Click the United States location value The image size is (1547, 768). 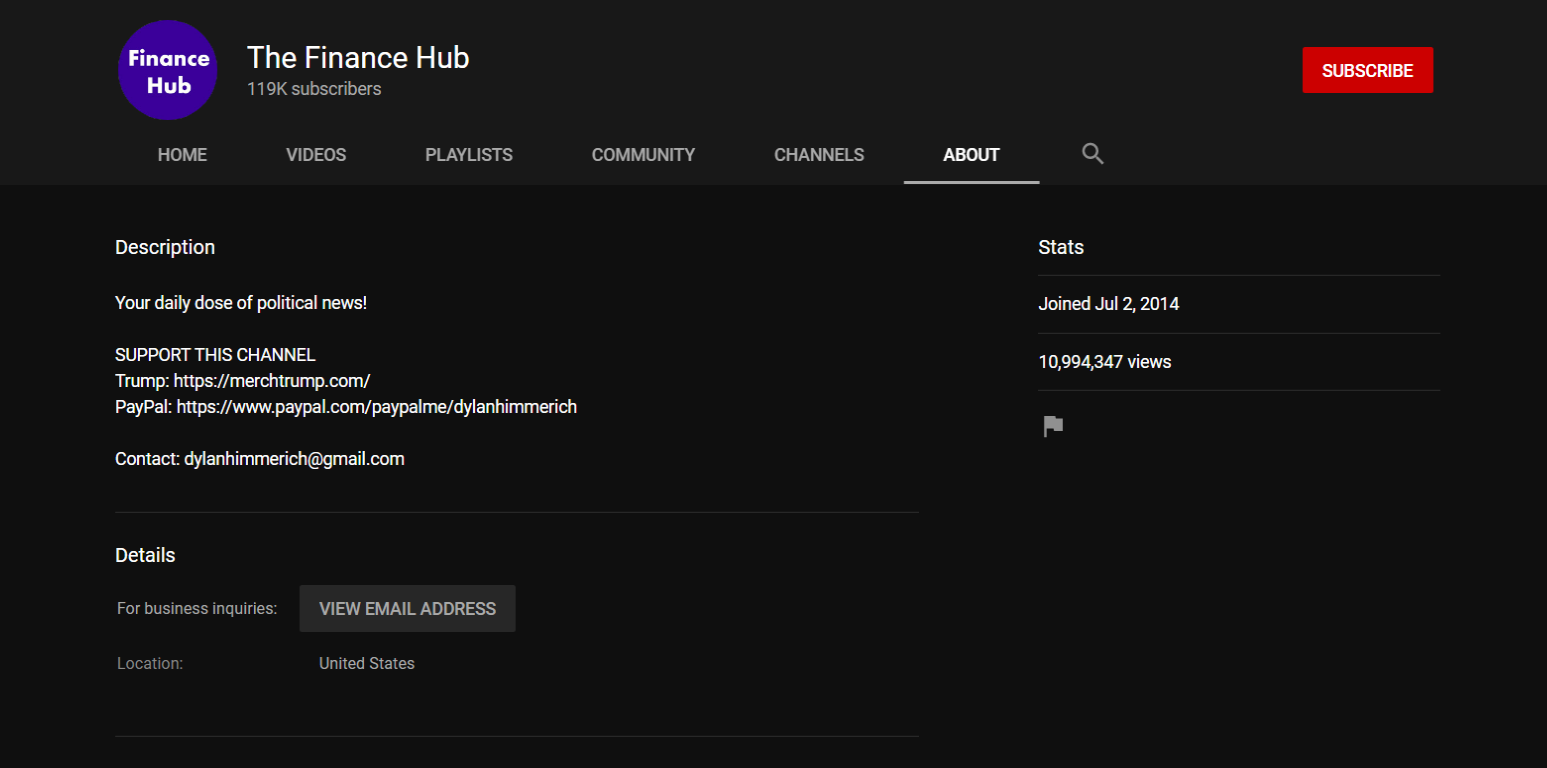tap(367, 663)
